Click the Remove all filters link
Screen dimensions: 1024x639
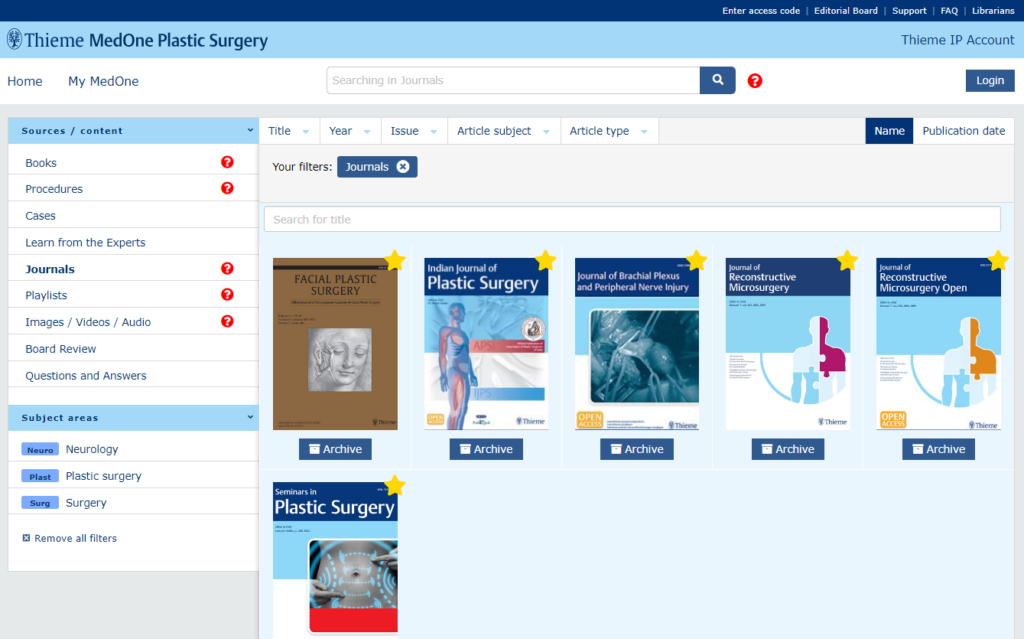pyautogui.click(x=75, y=538)
